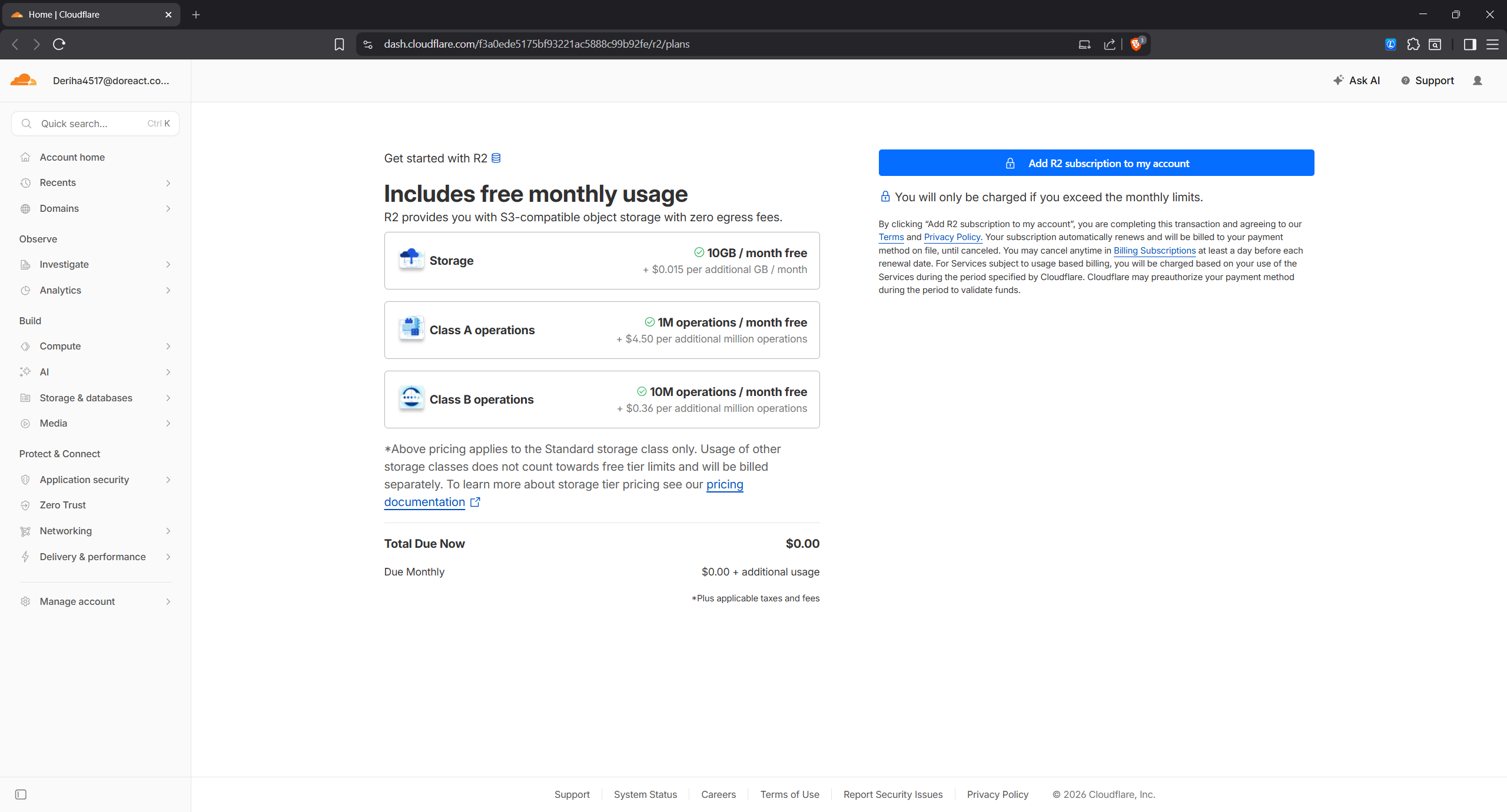Bookmark this page with bookmark icon
The height and width of the screenshot is (812, 1507).
tap(339, 44)
